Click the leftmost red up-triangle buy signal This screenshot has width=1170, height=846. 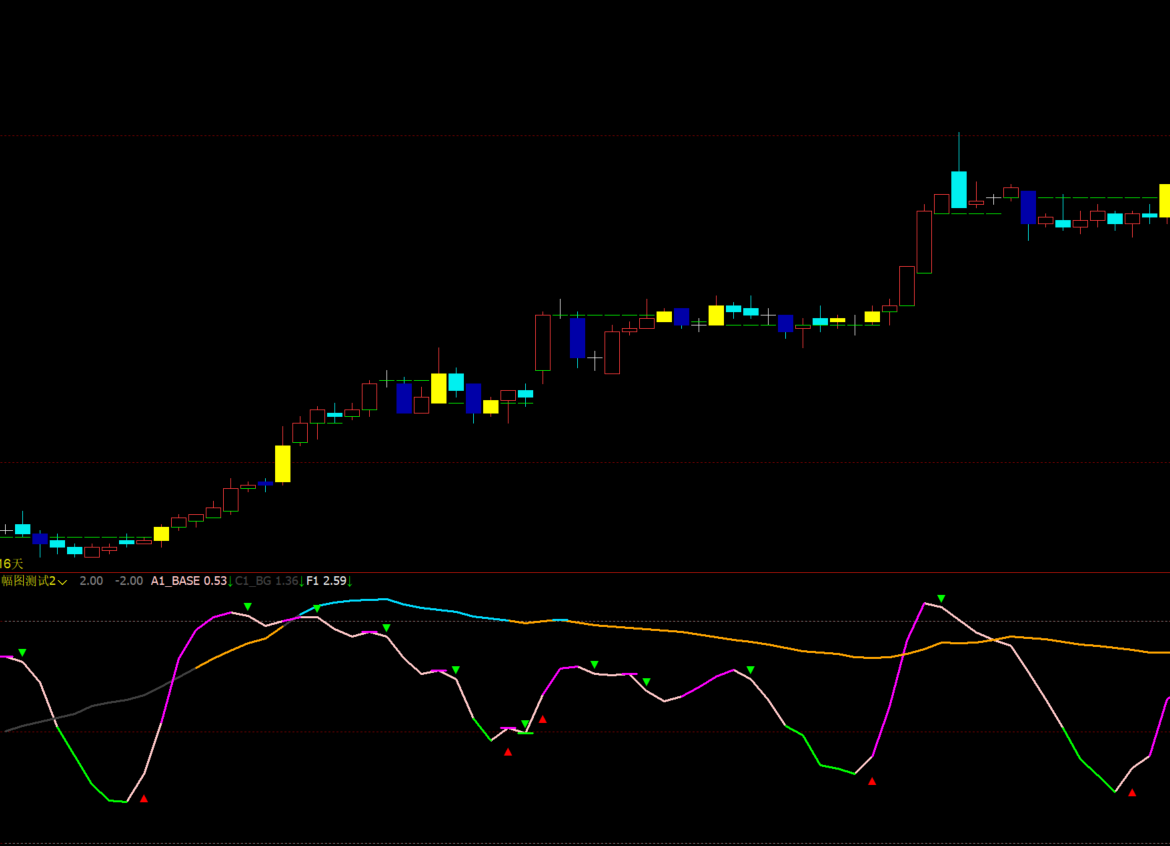point(144,798)
